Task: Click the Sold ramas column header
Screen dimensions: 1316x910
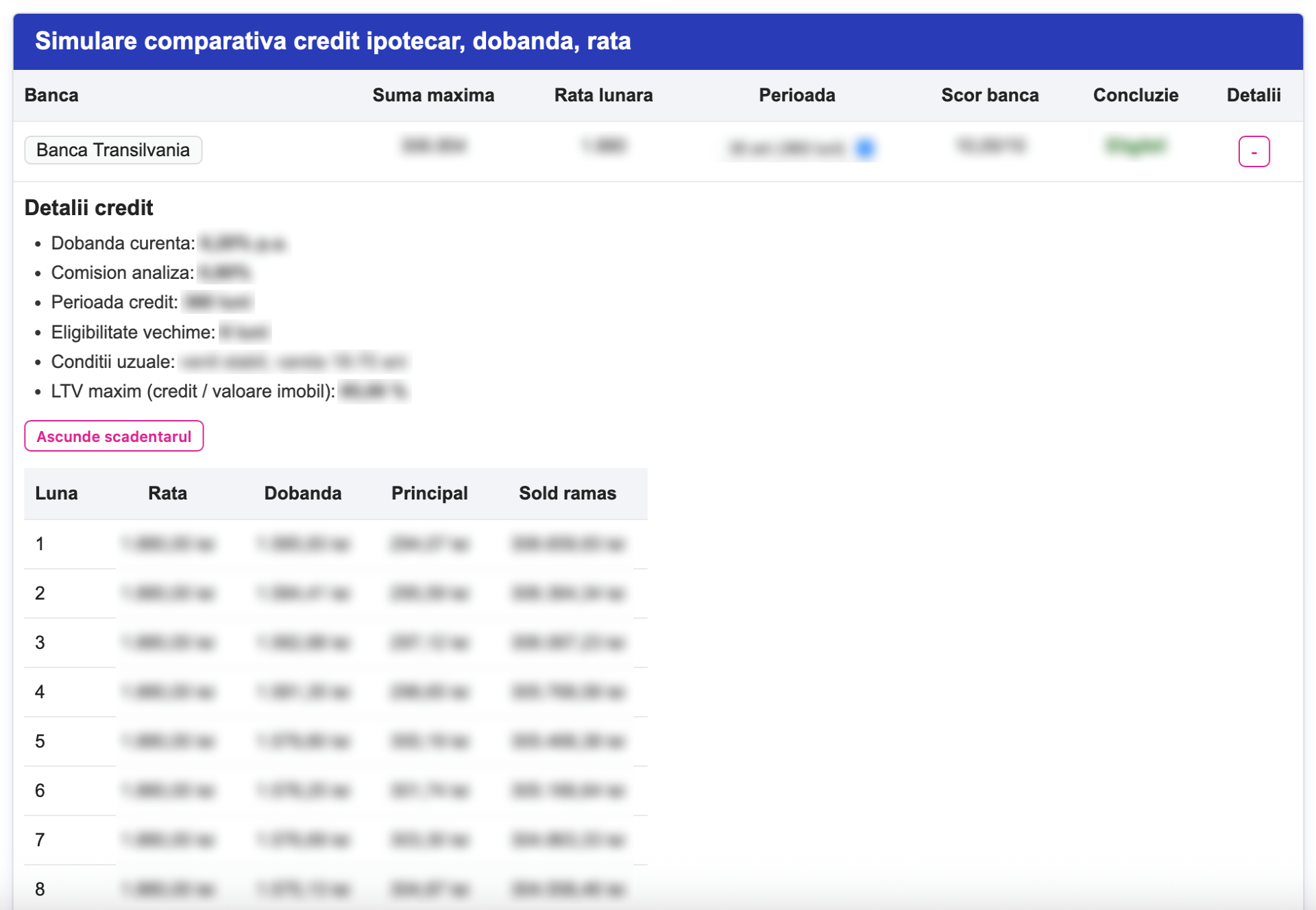Action: click(567, 493)
